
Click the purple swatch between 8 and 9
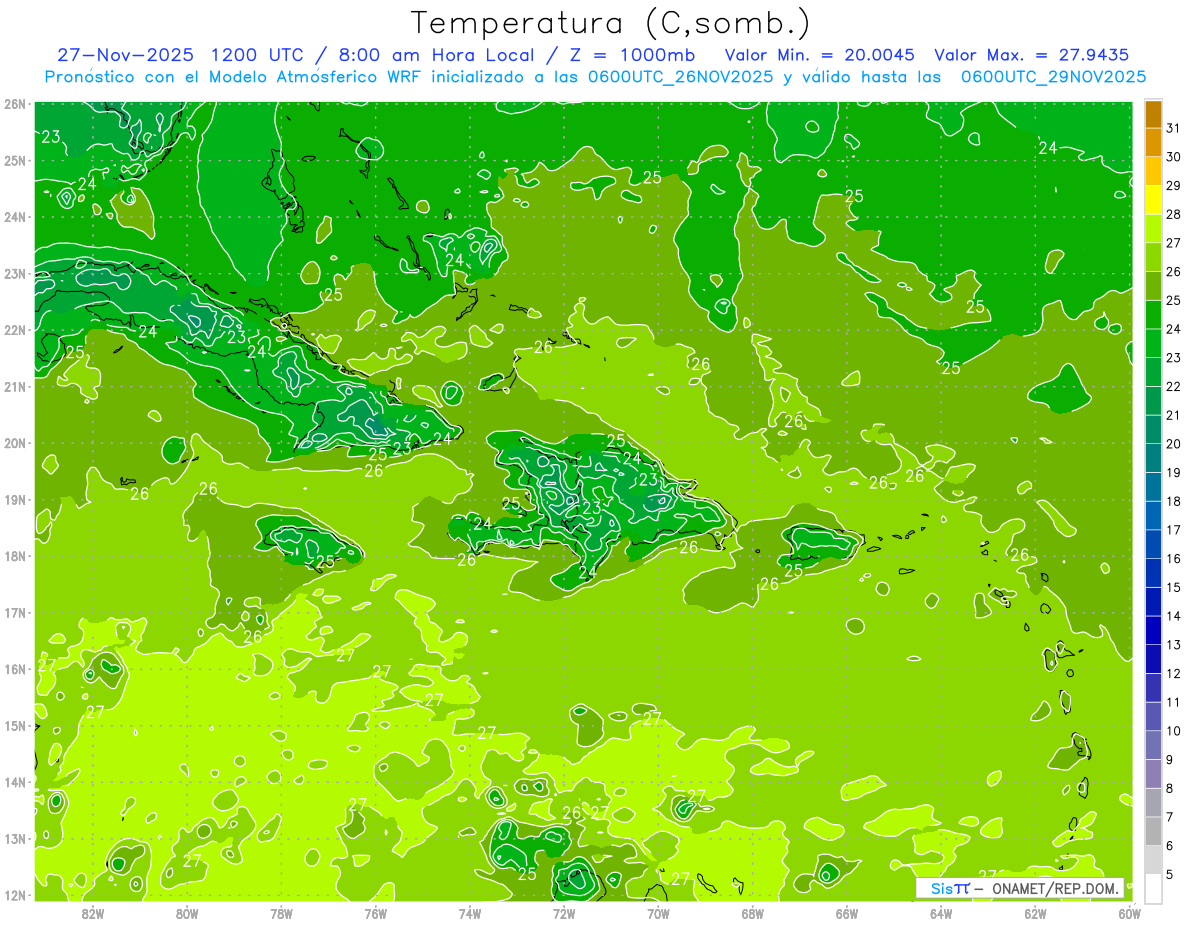(1153, 774)
